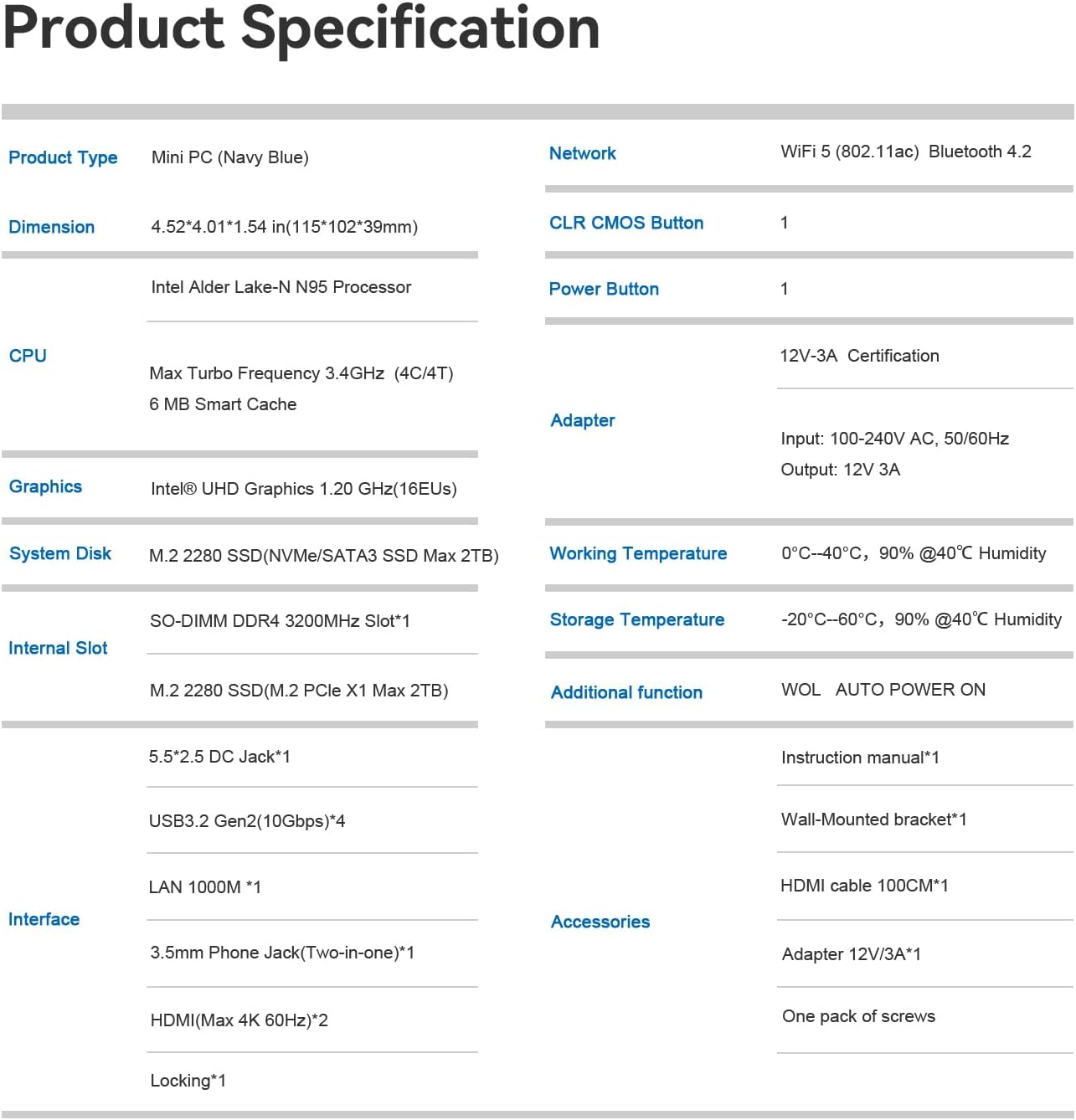Click the System Disk label
1076x1120 pixels.
pyautogui.click(x=60, y=553)
